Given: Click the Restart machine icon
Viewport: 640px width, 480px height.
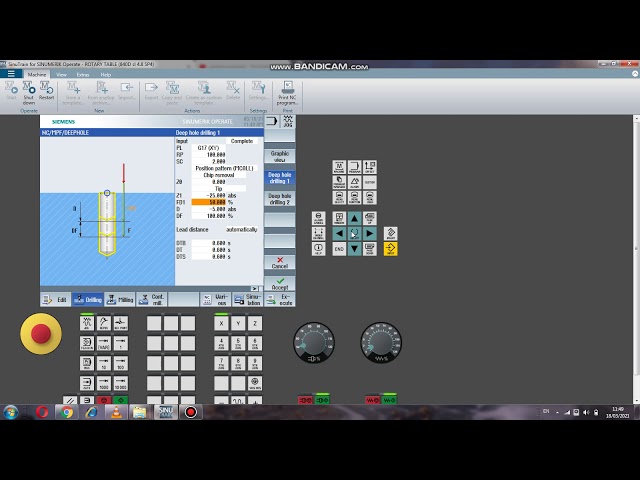Looking at the screenshot, I should pos(46,91).
